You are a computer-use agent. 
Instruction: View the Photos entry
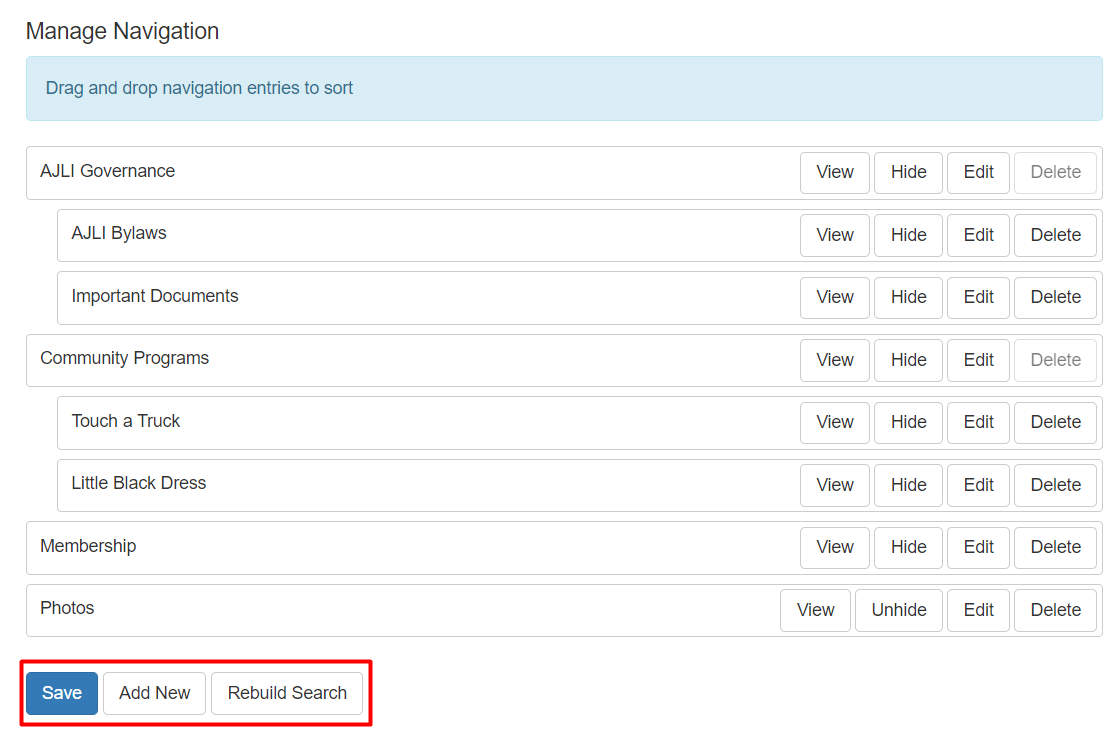coord(815,610)
